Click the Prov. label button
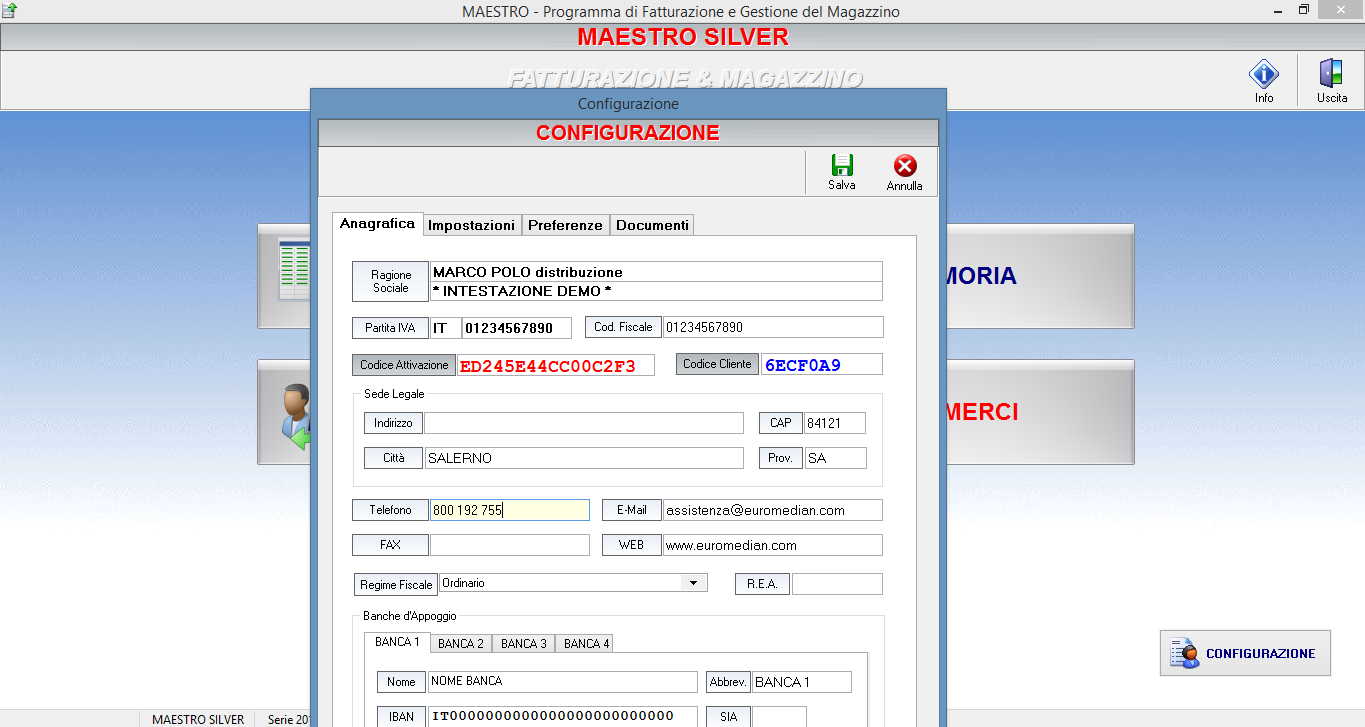This screenshot has height=727, width=1365. pos(781,458)
